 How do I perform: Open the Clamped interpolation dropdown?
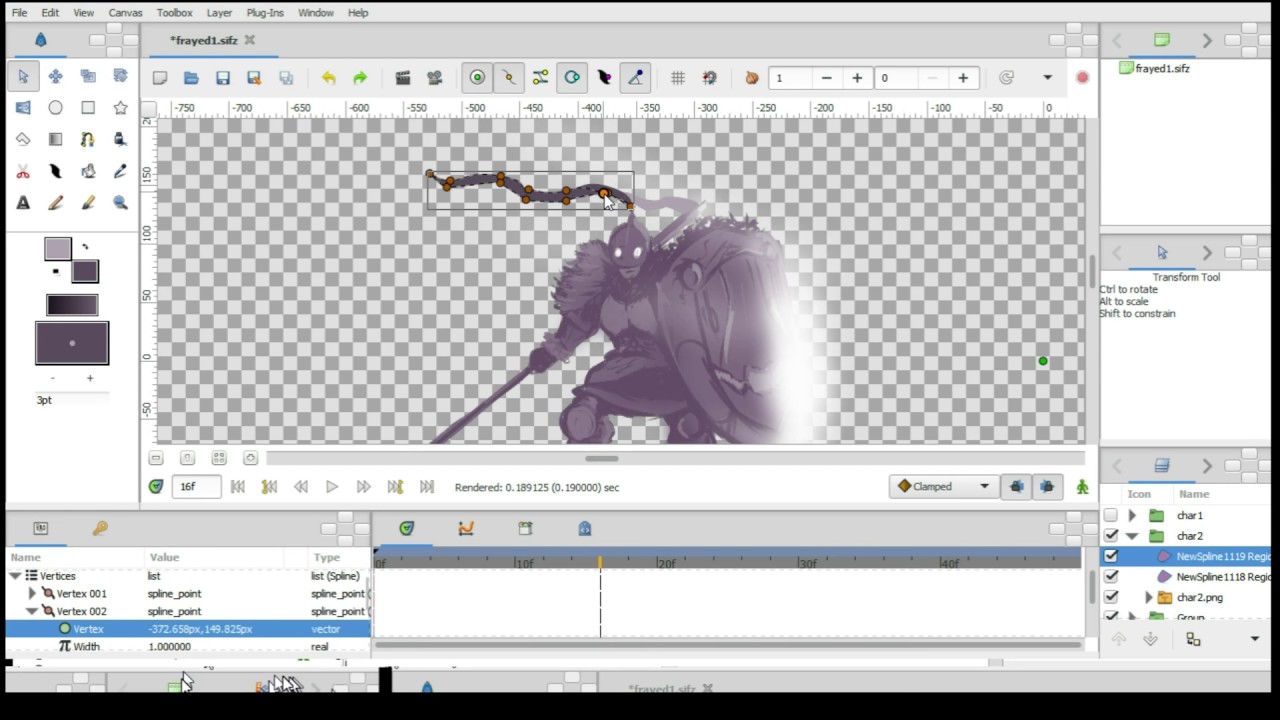pyautogui.click(x=944, y=487)
